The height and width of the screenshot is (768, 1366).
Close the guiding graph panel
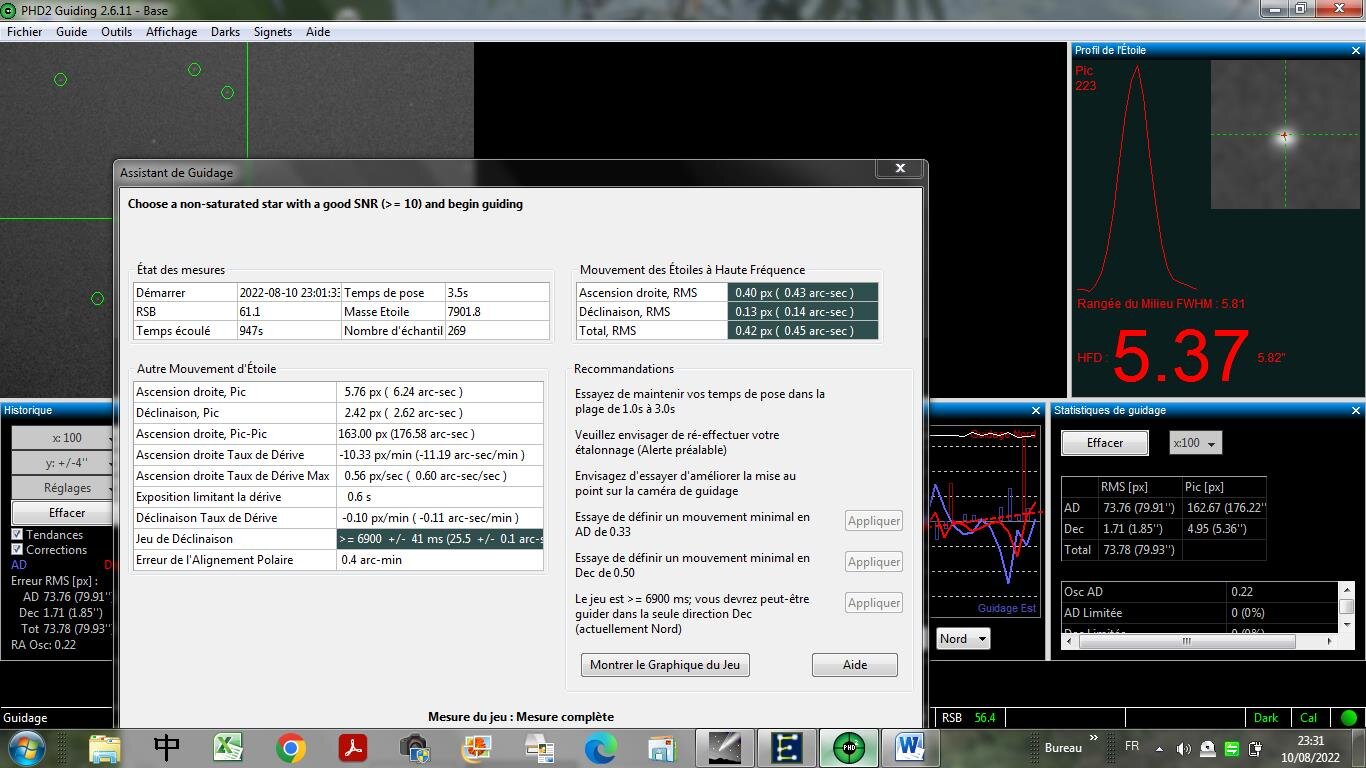pyautogui.click(x=1036, y=410)
